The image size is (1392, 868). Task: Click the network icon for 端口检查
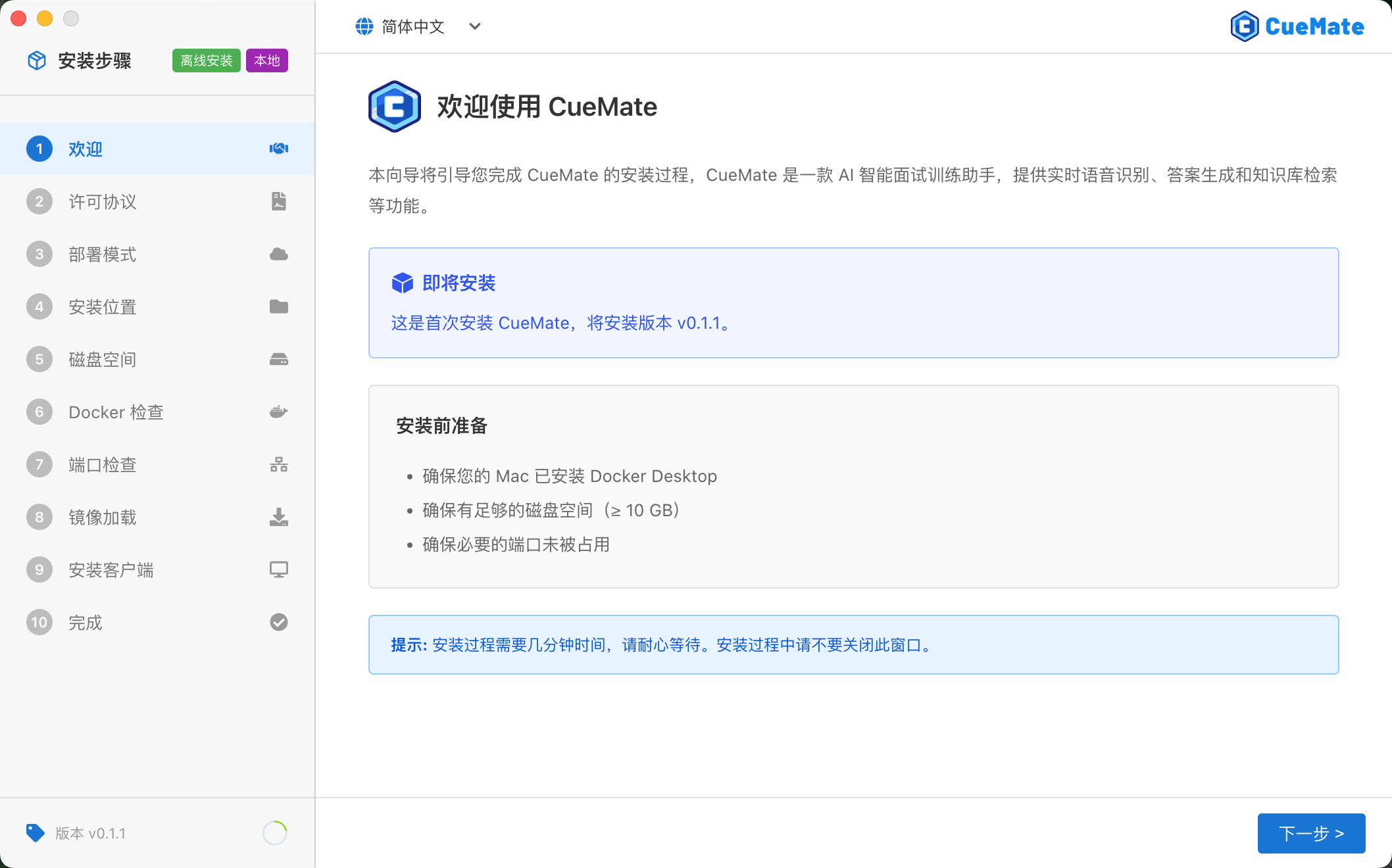pyautogui.click(x=278, y=464)
